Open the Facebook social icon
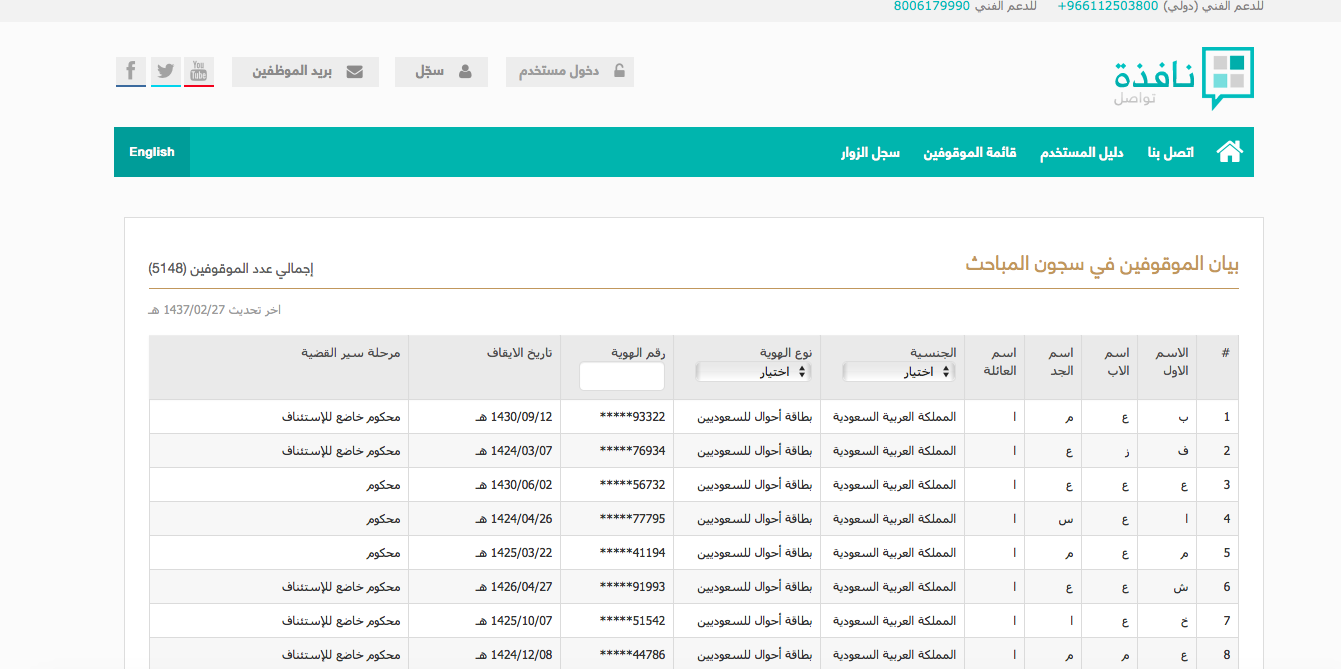The image size is (1341, 669). 131,72
